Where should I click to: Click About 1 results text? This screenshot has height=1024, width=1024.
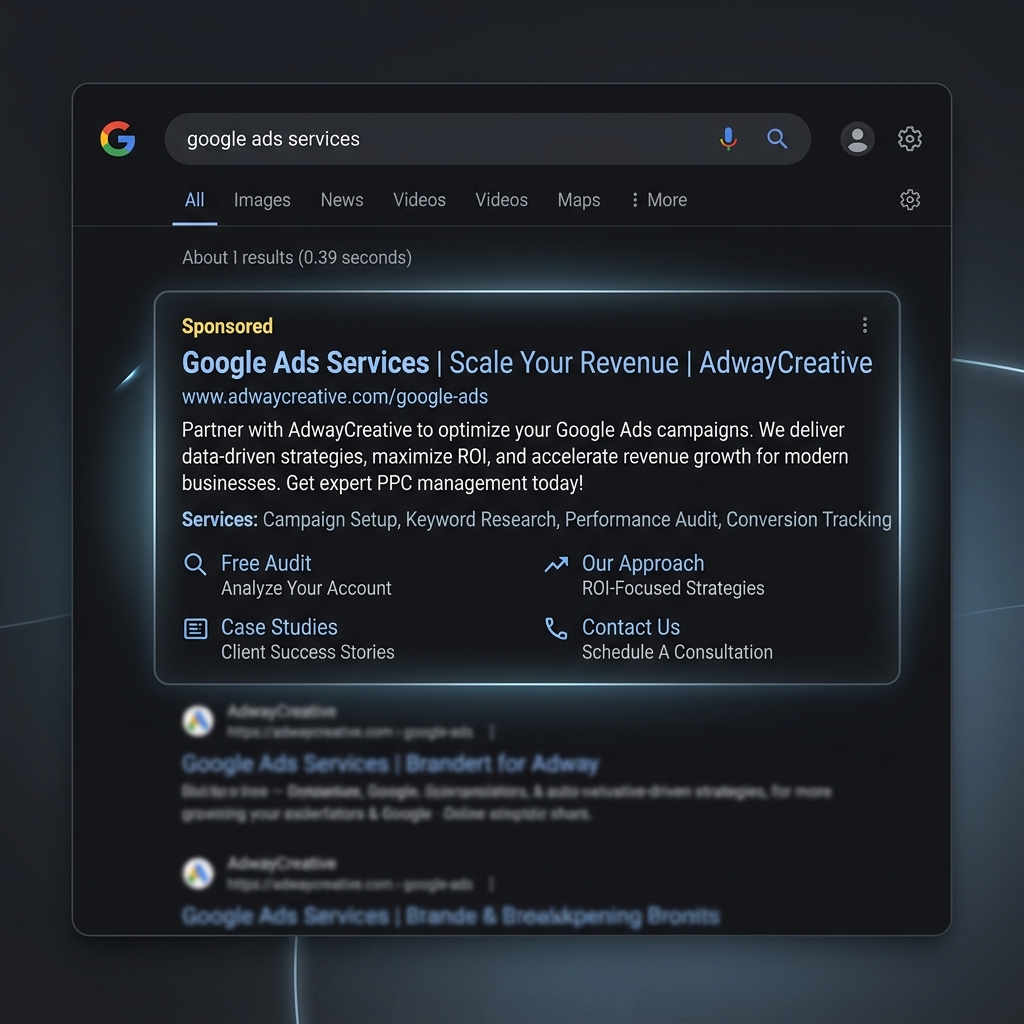pos(296,257)
